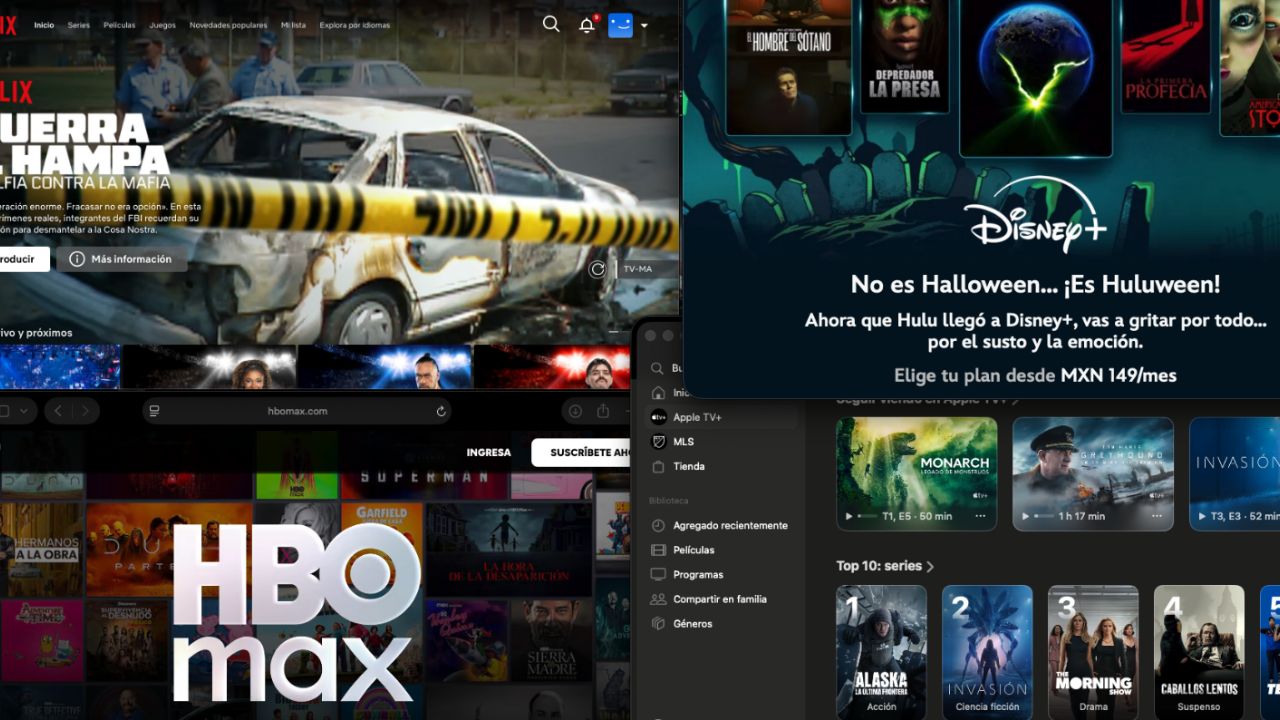Open the Series tab in Netflix

78,25
